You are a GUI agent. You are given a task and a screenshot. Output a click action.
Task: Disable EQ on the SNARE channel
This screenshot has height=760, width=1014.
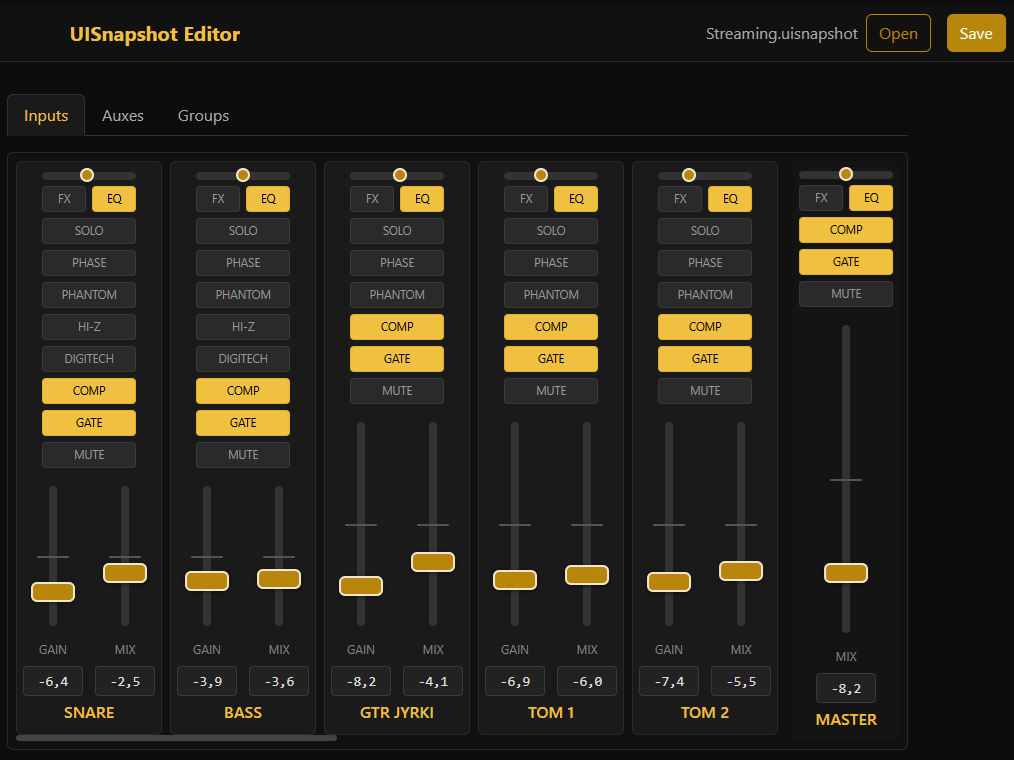coord(114,199)
